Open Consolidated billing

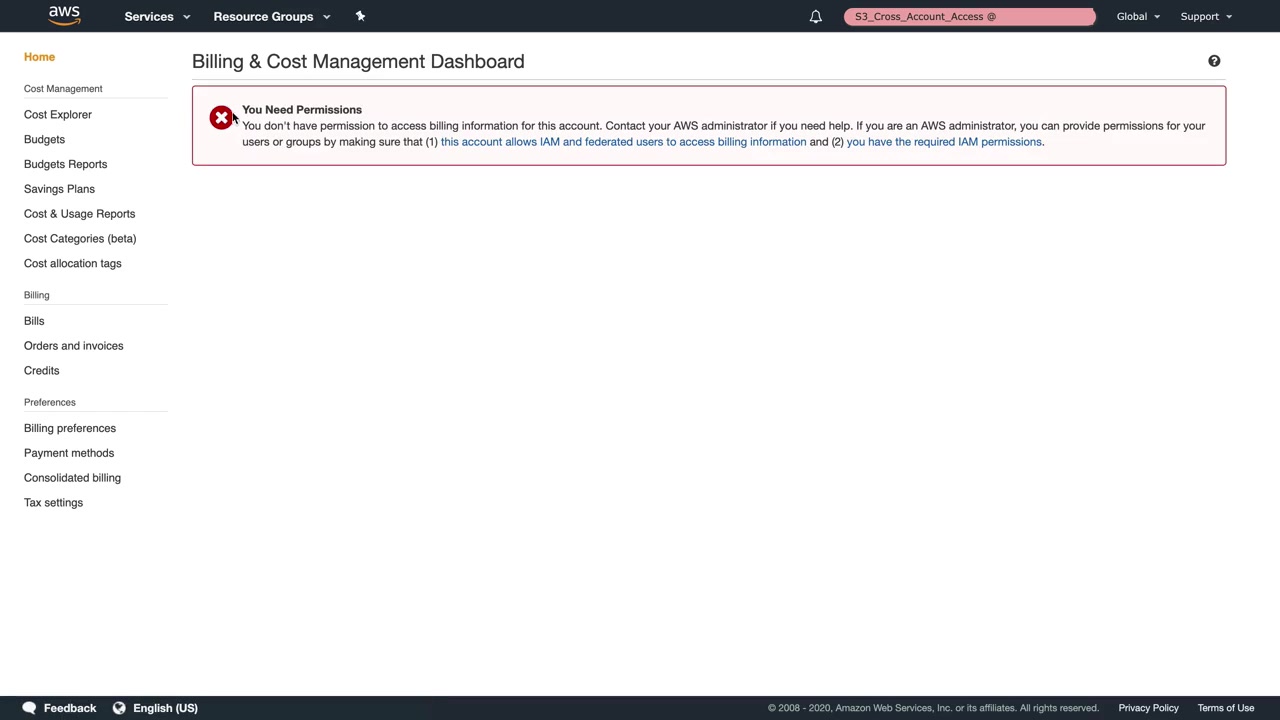click(x=72, y=478)
